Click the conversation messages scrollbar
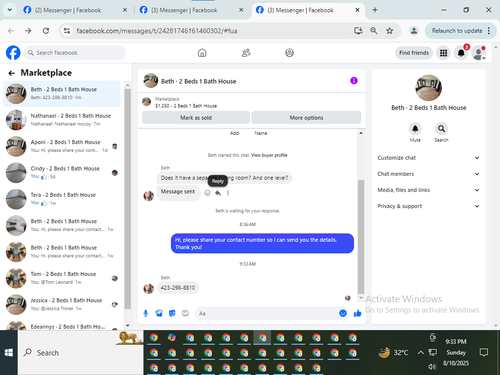Screen dimensions: 500x375 pos(361,237)
